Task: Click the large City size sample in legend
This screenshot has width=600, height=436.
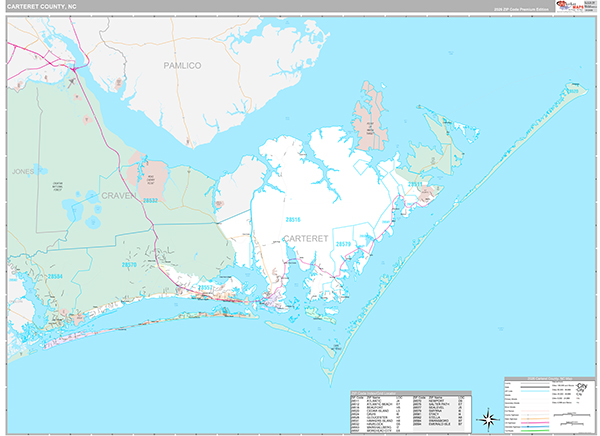Action: click(x=582, y=386)
